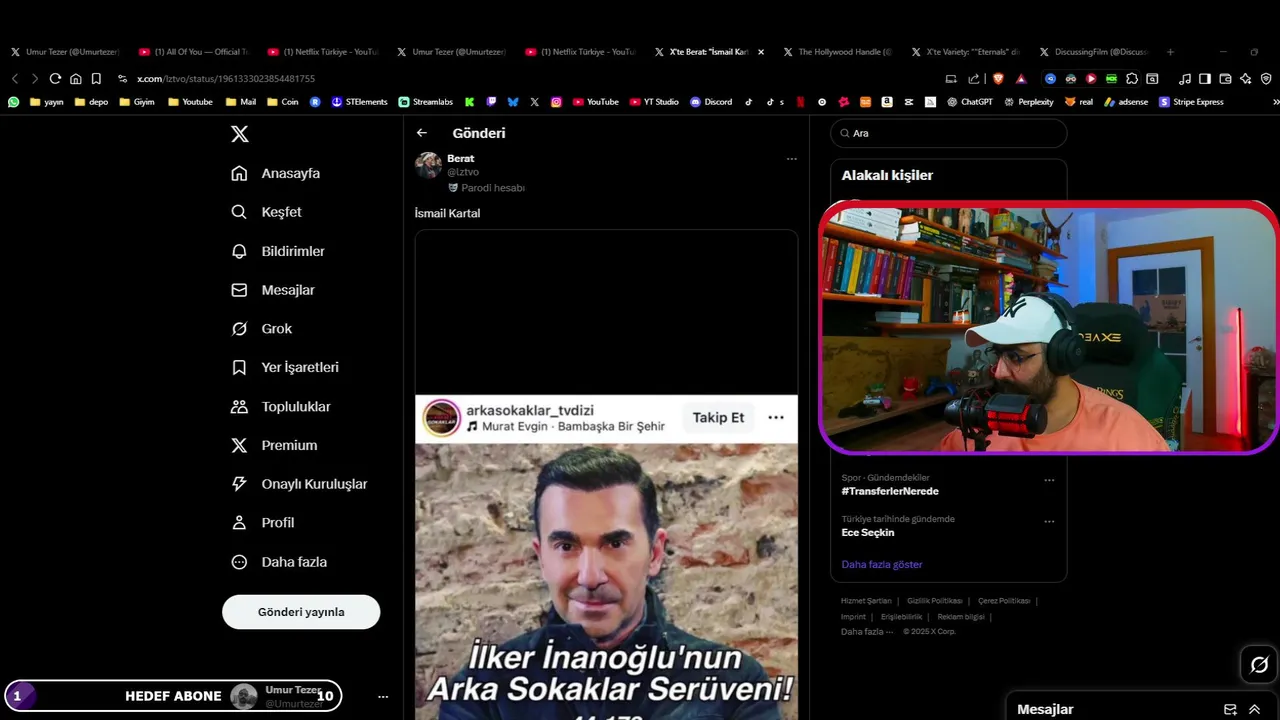Open the Brave Shields icon
The height and width of the screenshot is (720, 1280).
point(998,78)
